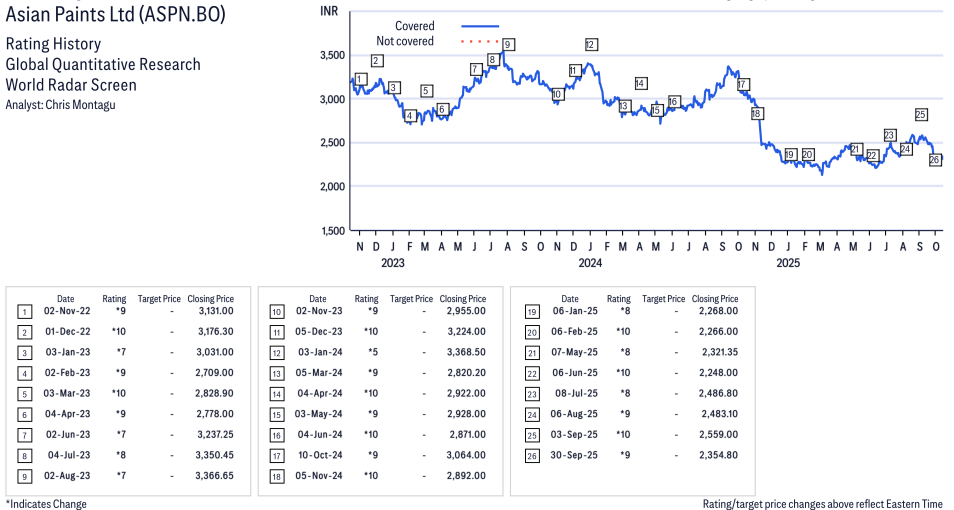
Task: Select the table row dated 30-Sep-25
Action: click(x=632, y=455)
